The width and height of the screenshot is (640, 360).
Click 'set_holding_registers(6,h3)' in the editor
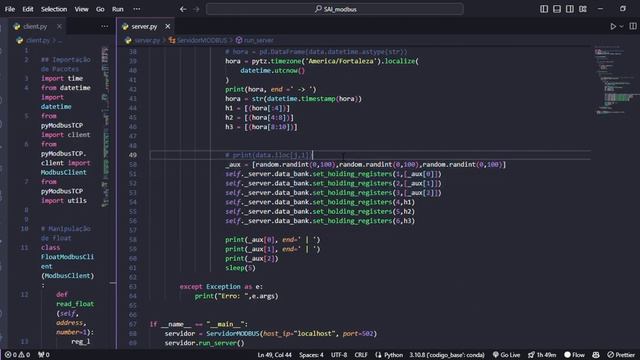coord(363,221)
